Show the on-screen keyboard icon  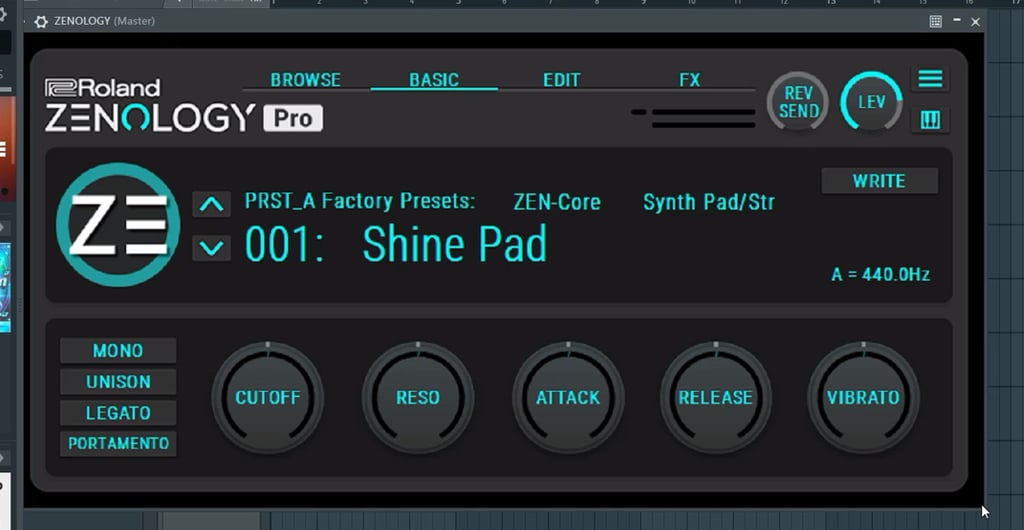tap(930, 120)
